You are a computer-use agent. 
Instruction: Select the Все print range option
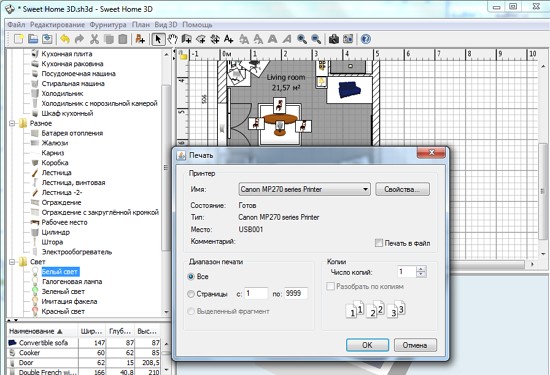point(191,276)
